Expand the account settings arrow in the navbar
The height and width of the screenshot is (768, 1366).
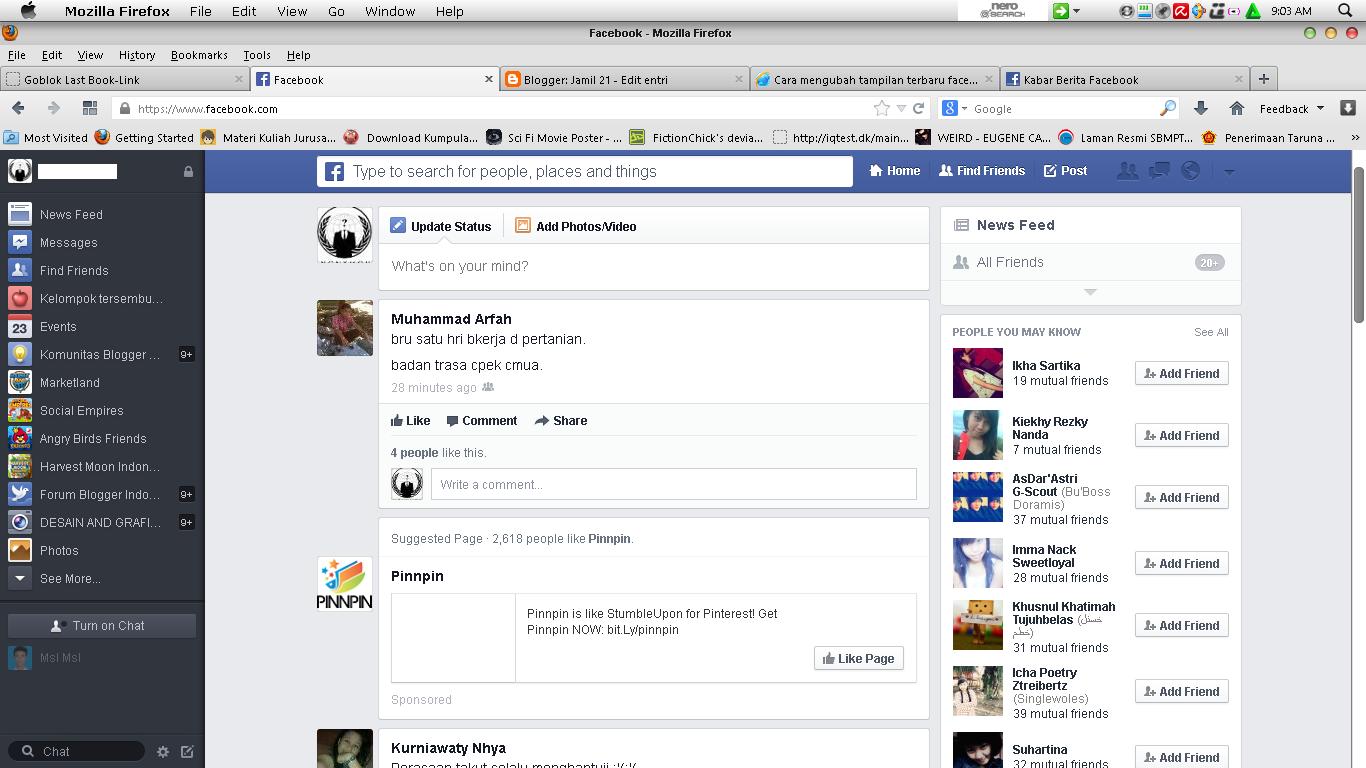click(1230, 171)
